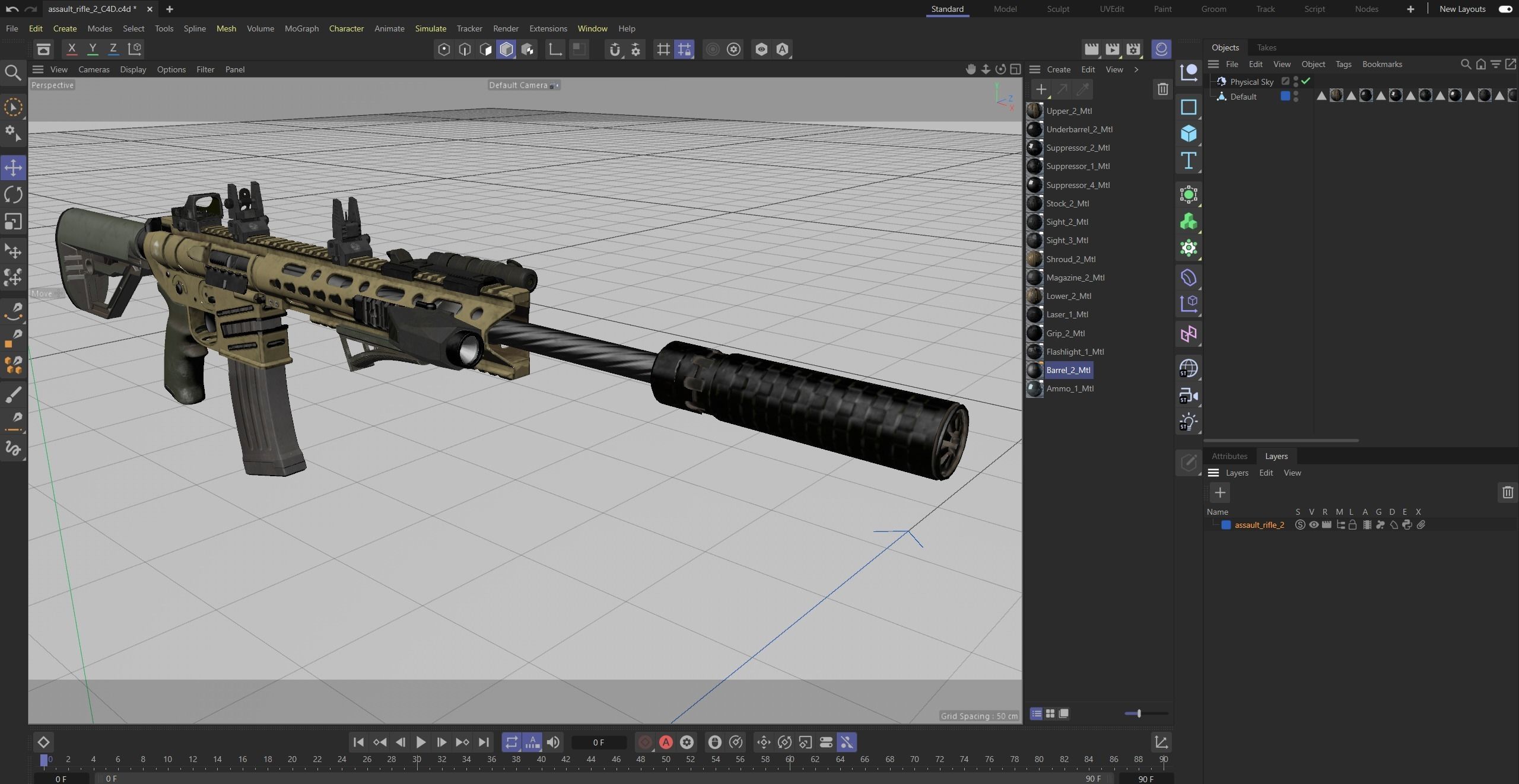Open the Deformer Bend icon

click(x=1188, y=278)
